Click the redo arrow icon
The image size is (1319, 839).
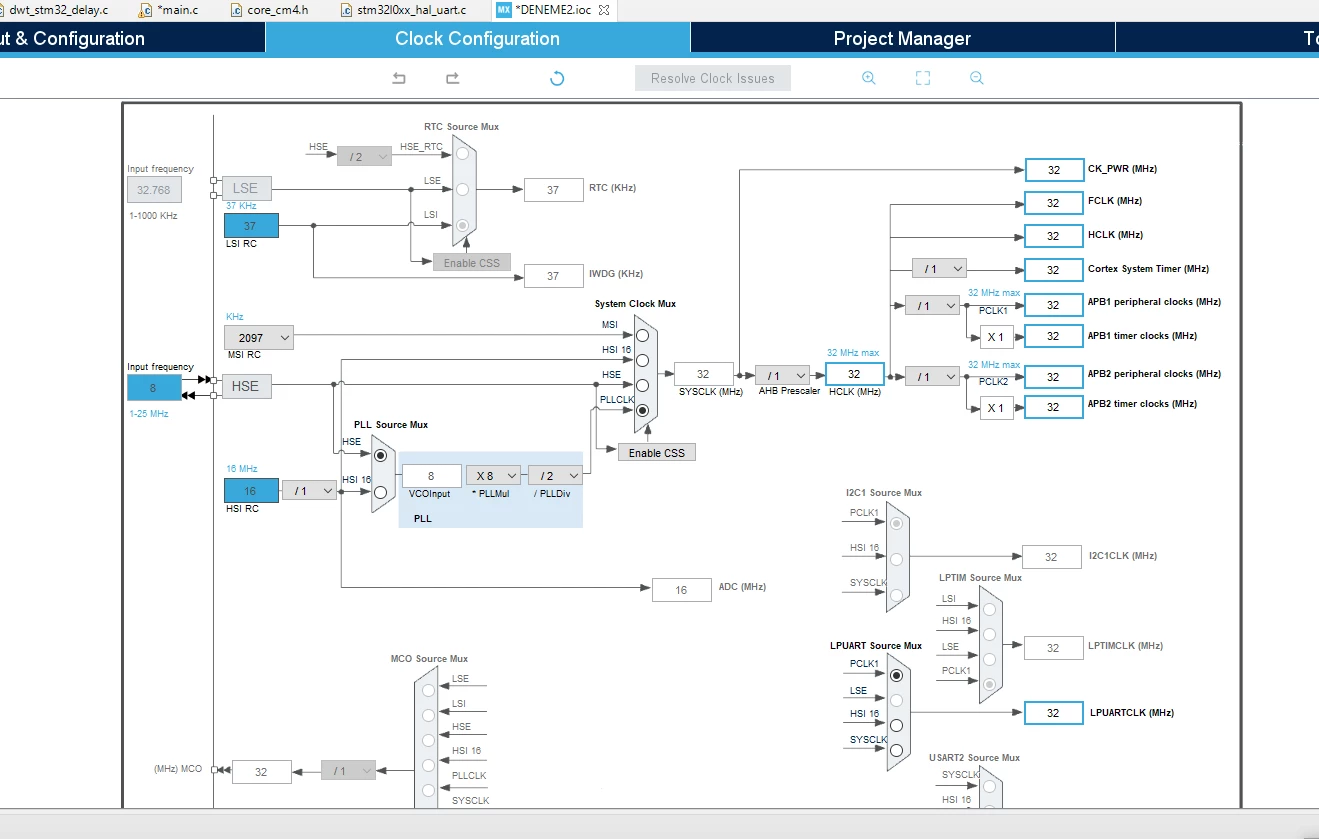(x=452, y=78)
